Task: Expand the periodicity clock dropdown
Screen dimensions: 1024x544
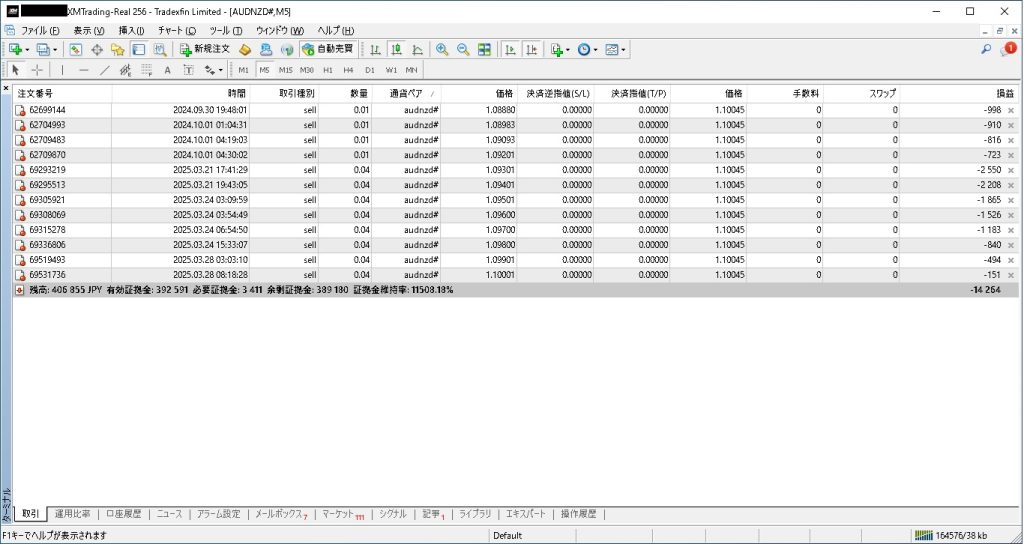Action: tap(596, 49)
